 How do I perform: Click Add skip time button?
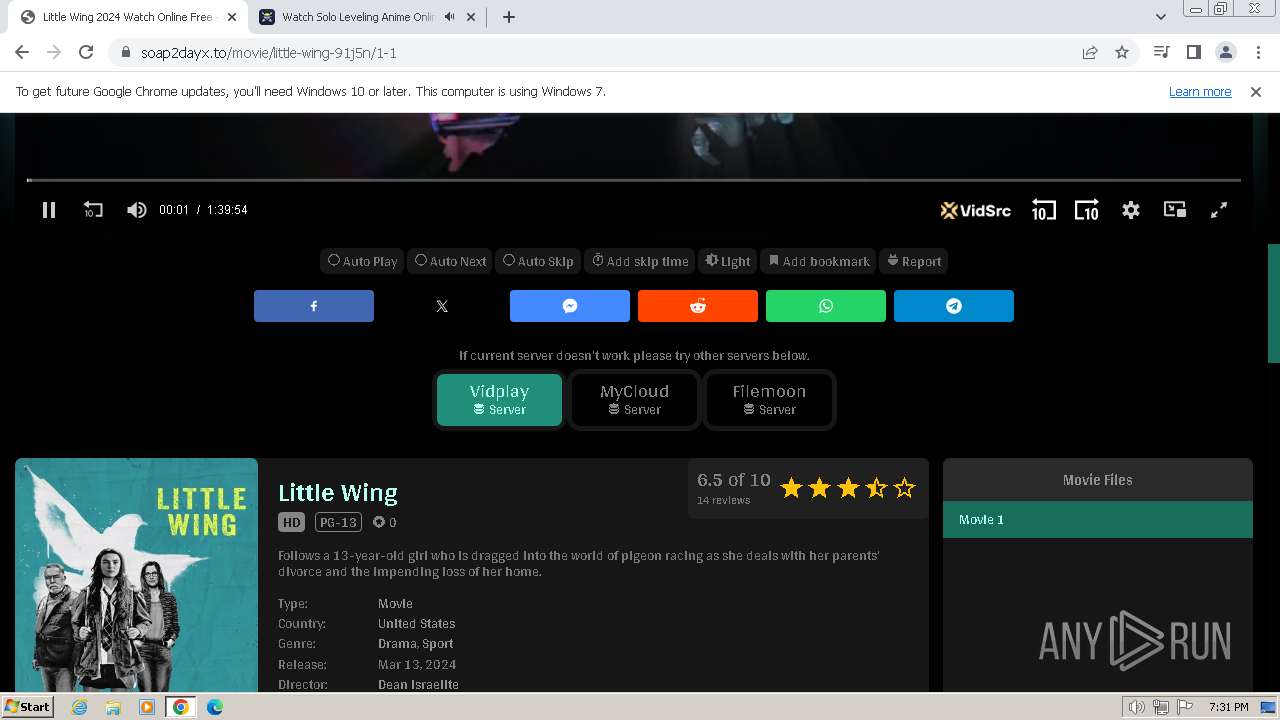pos(640,261)
